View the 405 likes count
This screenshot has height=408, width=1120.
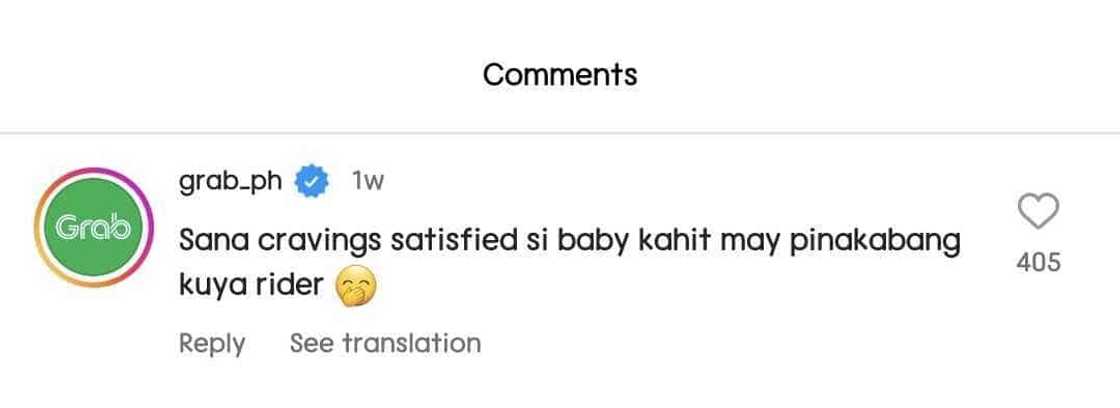point(1038,262)
